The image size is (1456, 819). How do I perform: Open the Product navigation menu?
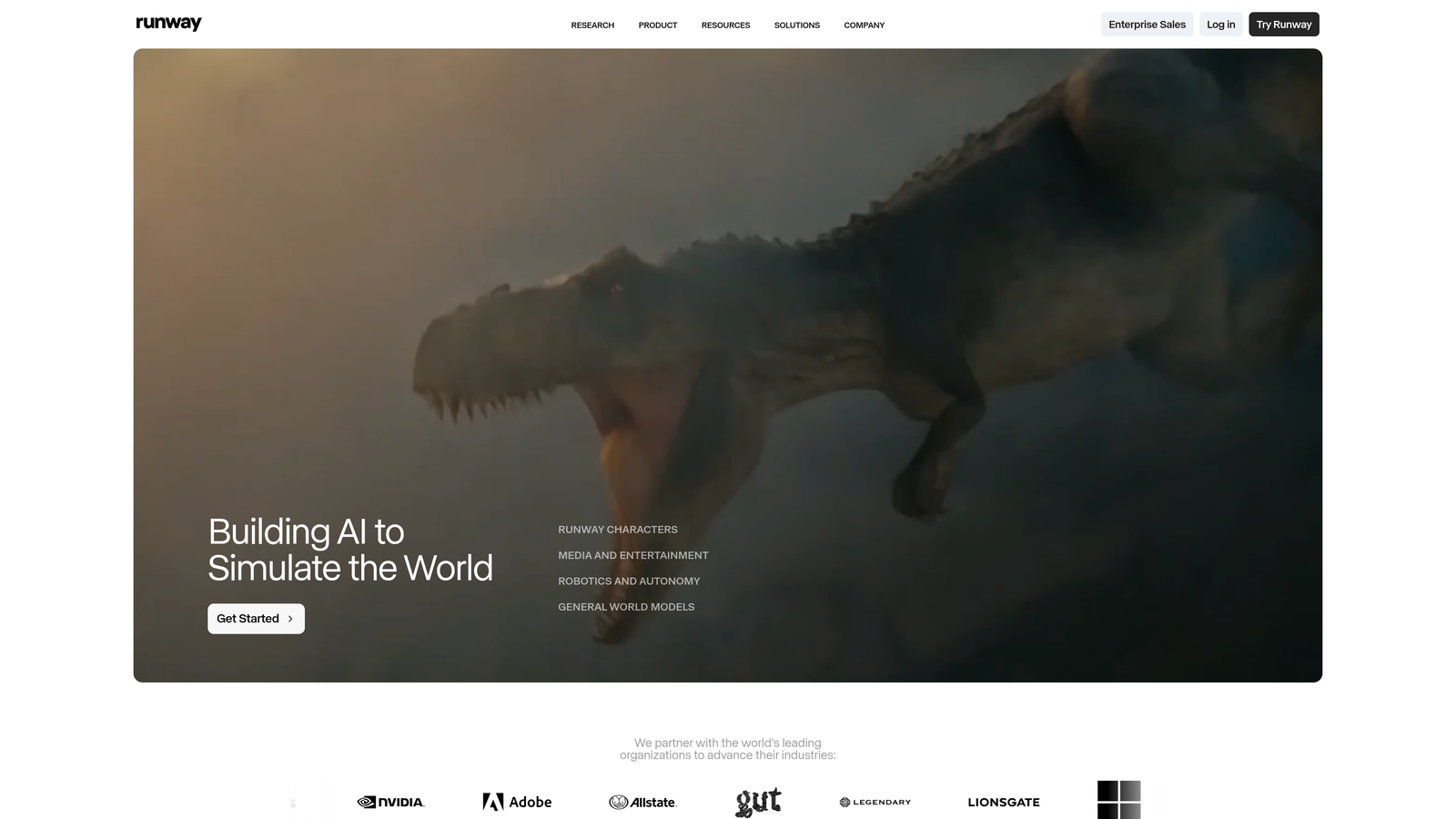click(657, 25)
